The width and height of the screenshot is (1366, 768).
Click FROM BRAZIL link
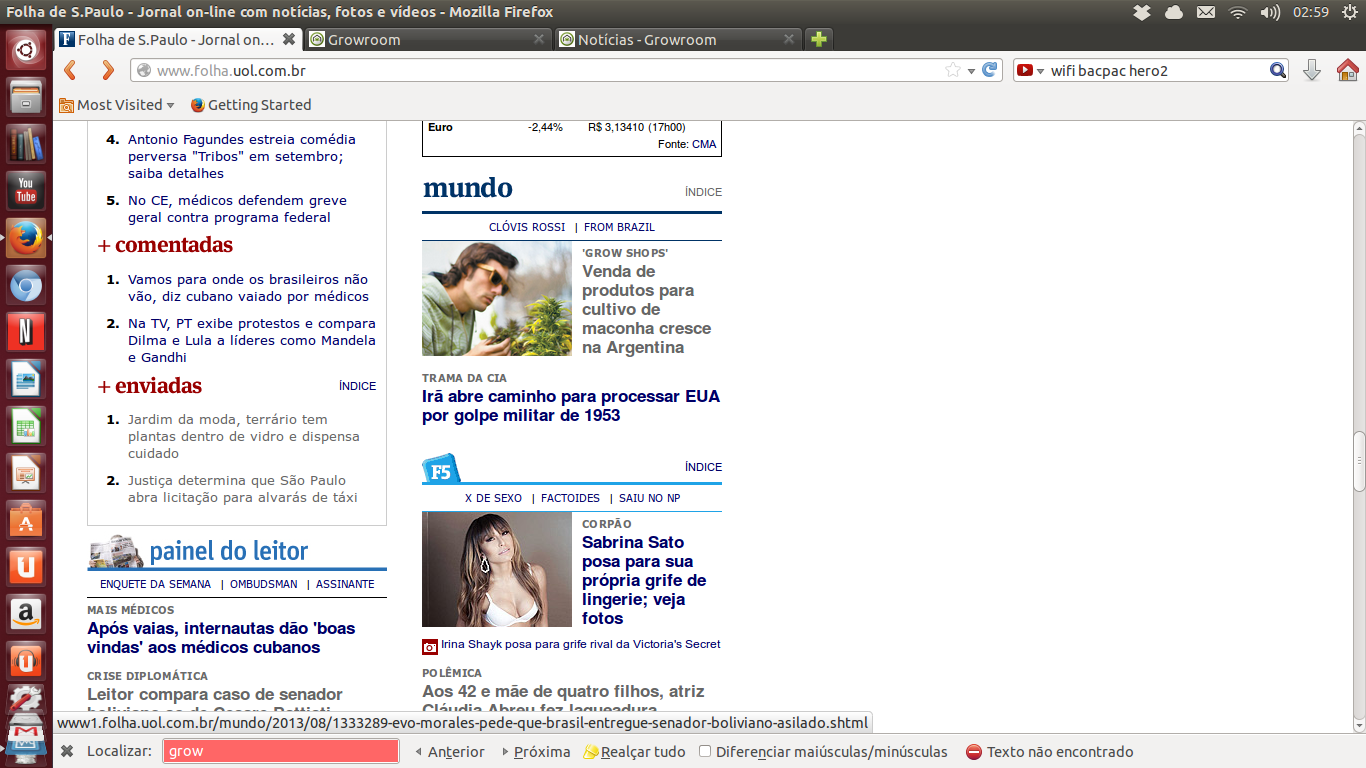click(620, 227)
